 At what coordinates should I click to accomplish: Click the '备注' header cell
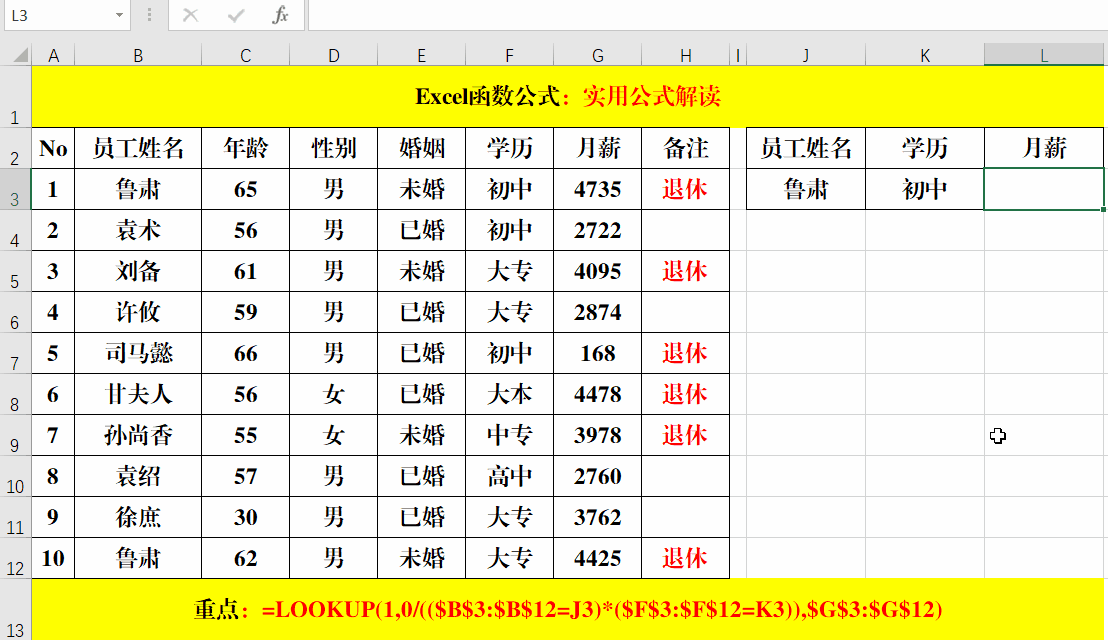point(685,148)
